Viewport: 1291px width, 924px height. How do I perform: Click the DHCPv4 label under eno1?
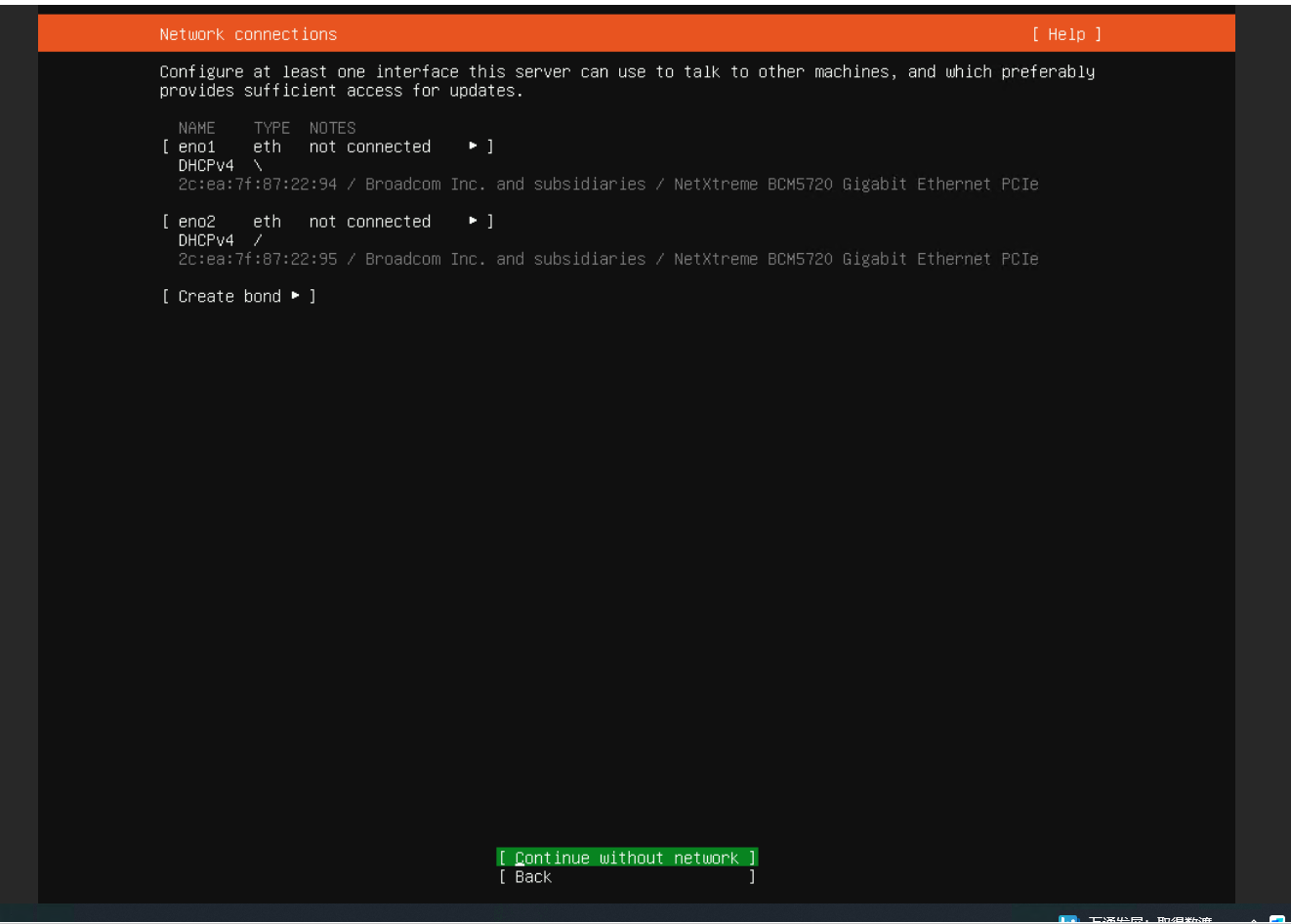[x=205, y=166]
